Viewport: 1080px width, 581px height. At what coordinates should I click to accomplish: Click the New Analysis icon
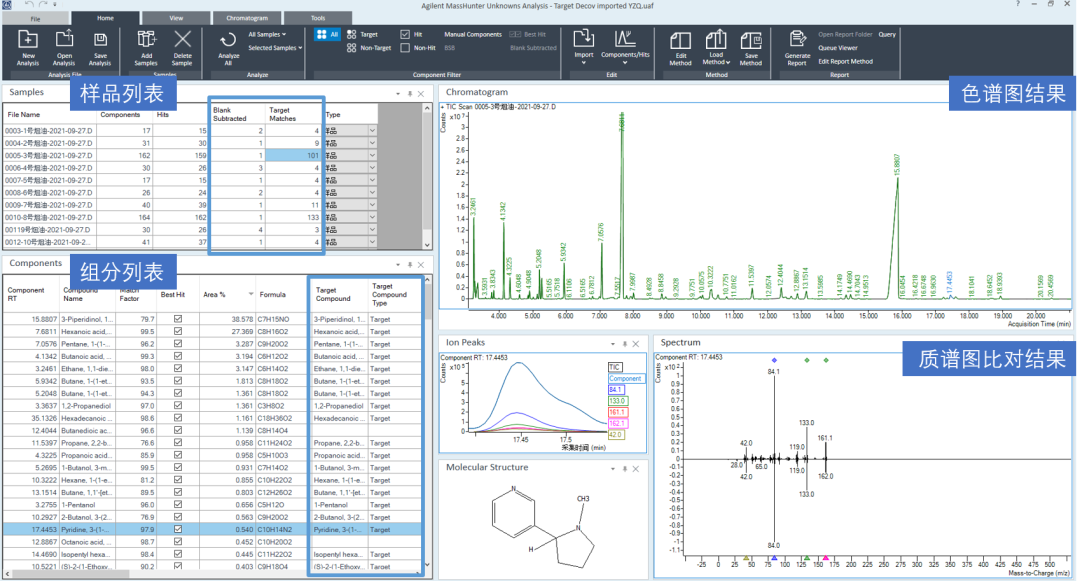click(x=28, y=40)
